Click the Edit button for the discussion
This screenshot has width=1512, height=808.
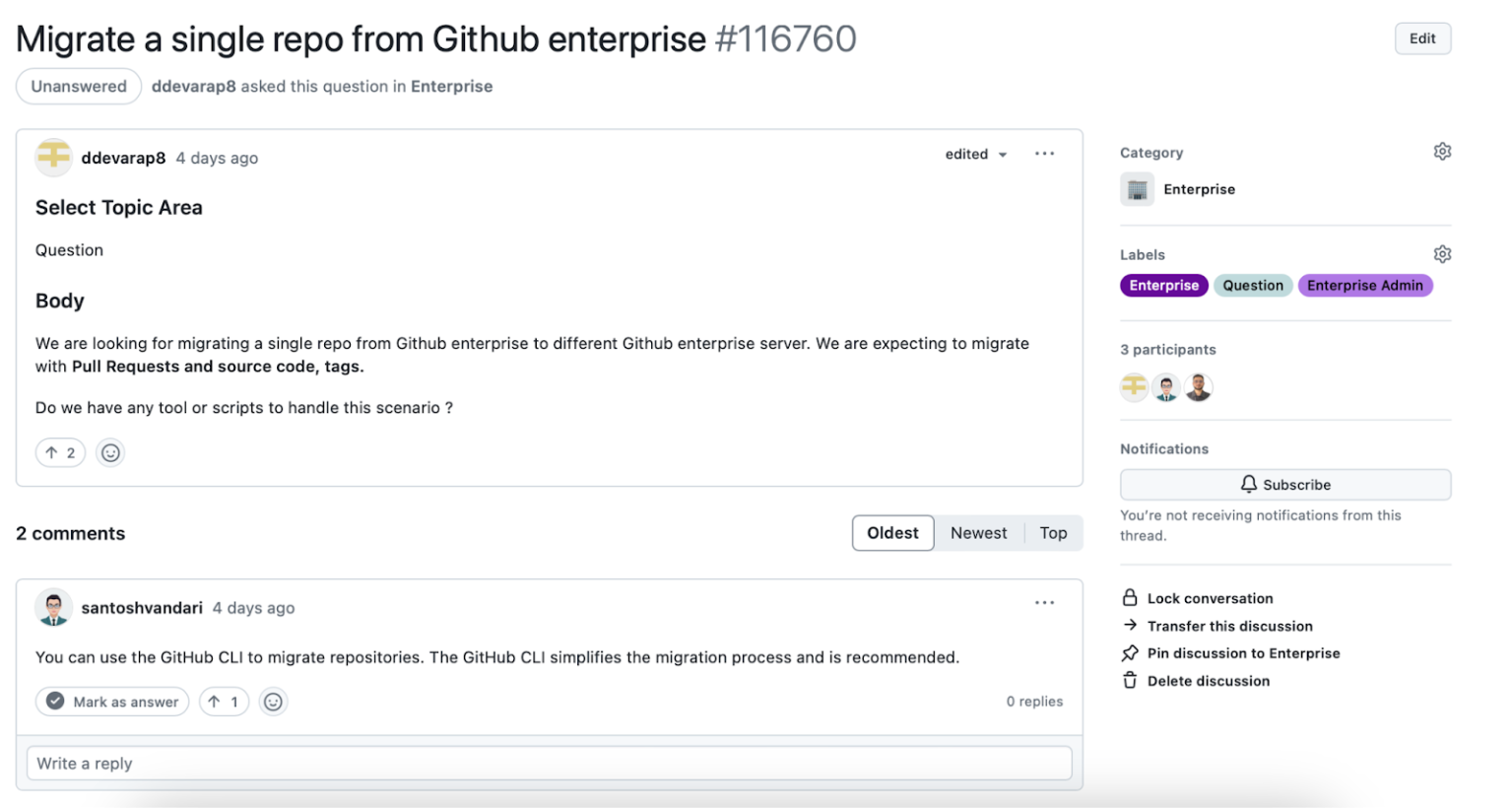point(1421,38)
